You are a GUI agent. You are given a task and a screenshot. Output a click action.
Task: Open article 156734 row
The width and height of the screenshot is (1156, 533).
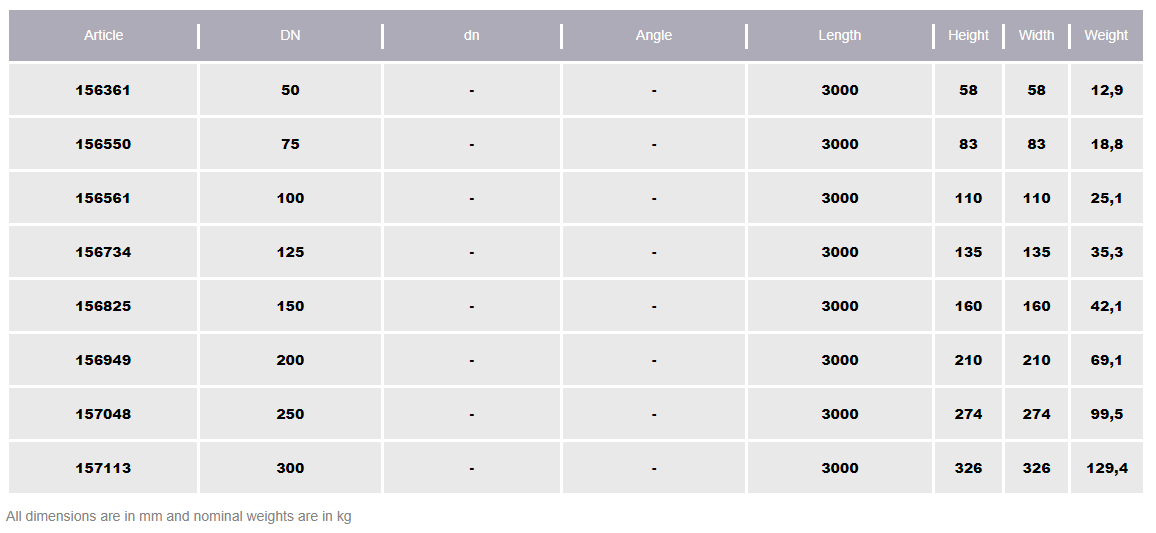coord(103,252)
